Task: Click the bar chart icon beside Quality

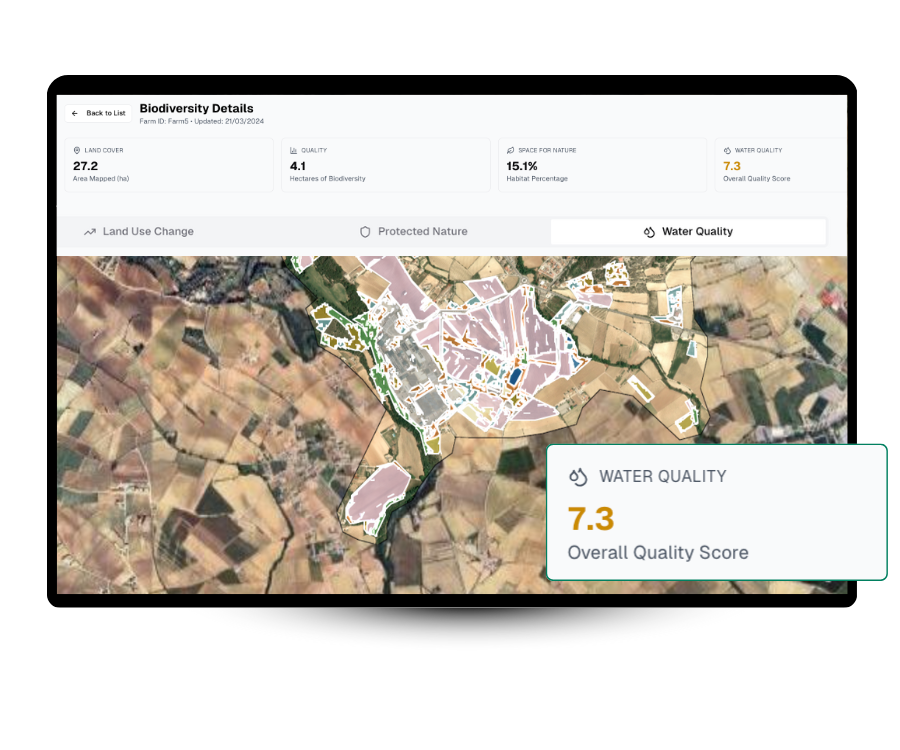Action: [294, 150]
